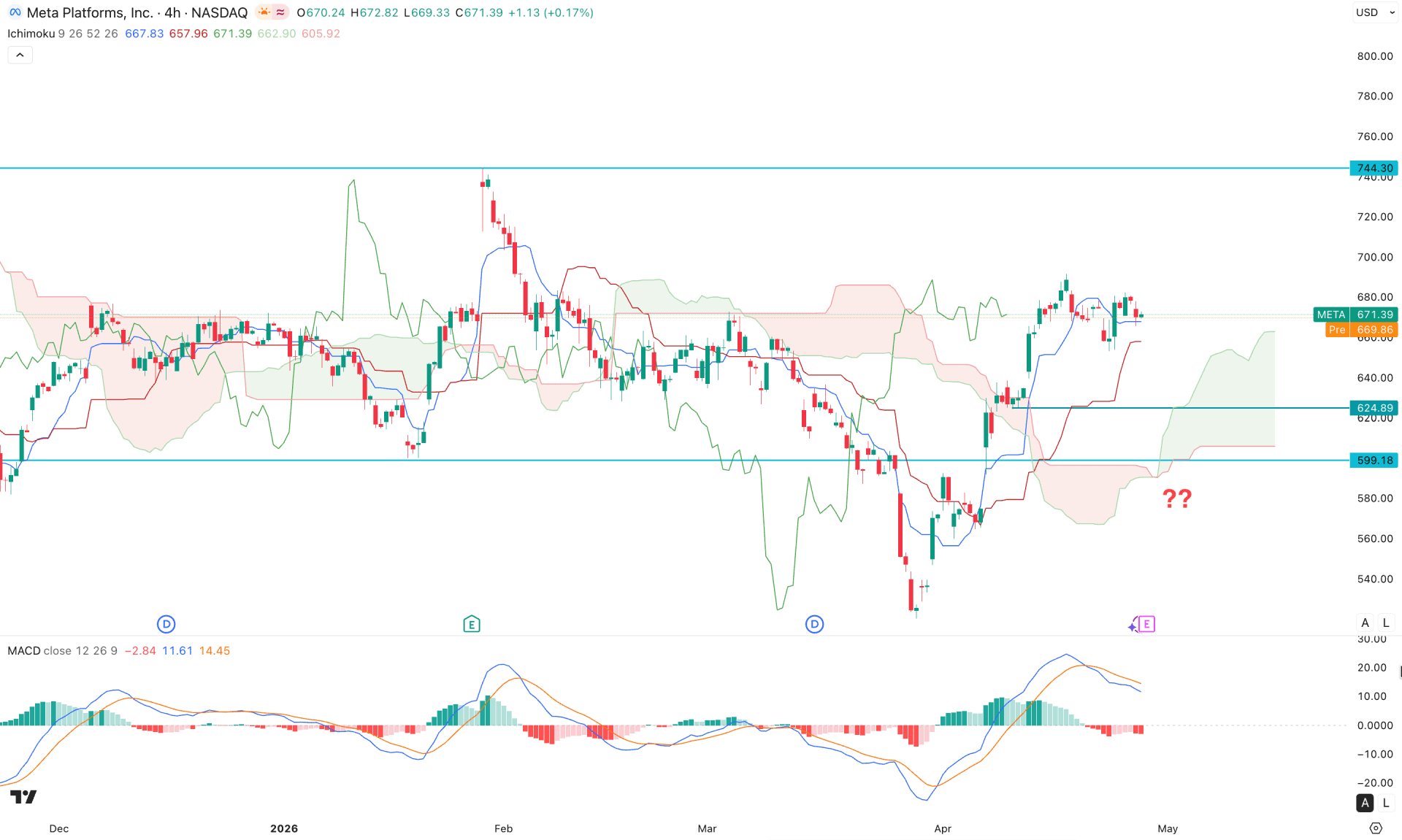Click the Apr label on time axis
Viewport: 1402px width, 840px height.
[x=943, y=828]
